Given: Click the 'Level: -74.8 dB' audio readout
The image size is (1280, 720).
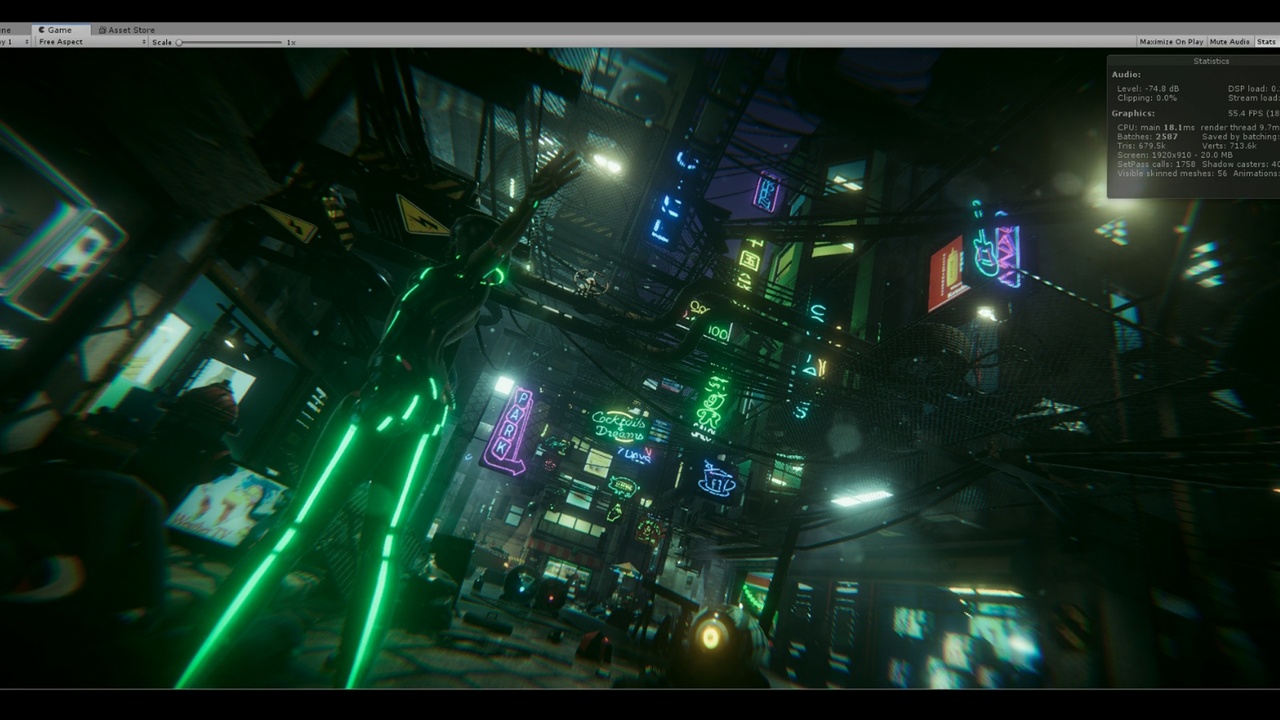Looking at the screenshot, I should coord(1148,88).
